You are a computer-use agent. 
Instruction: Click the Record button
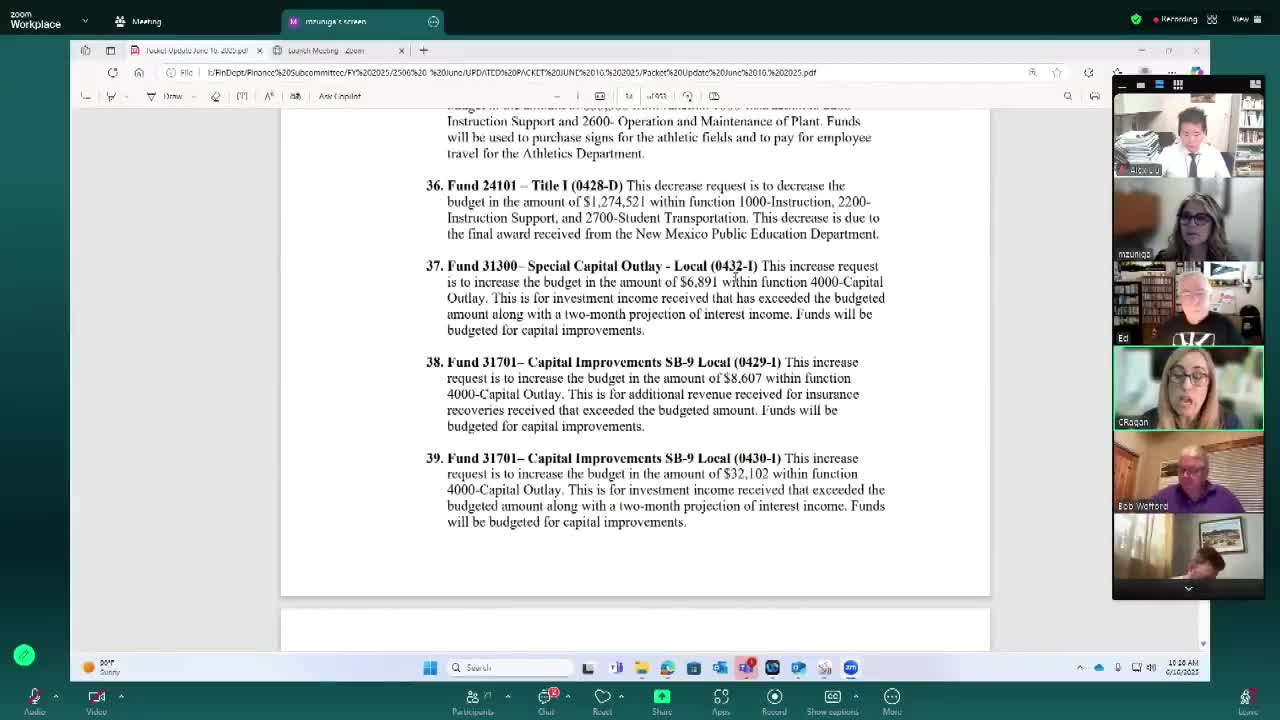pos(774,700)
